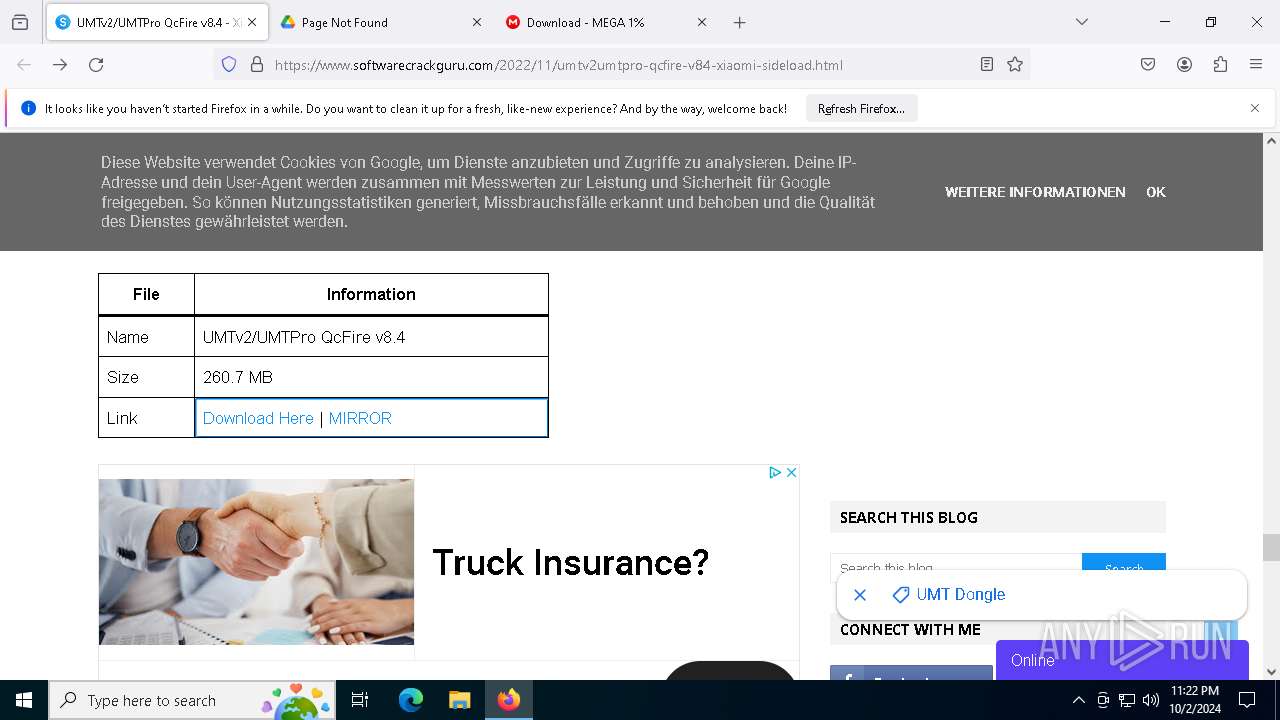Close the UMTv2/UMTPro QcFire tab
Screen dimensions: 1280x720
252,22
